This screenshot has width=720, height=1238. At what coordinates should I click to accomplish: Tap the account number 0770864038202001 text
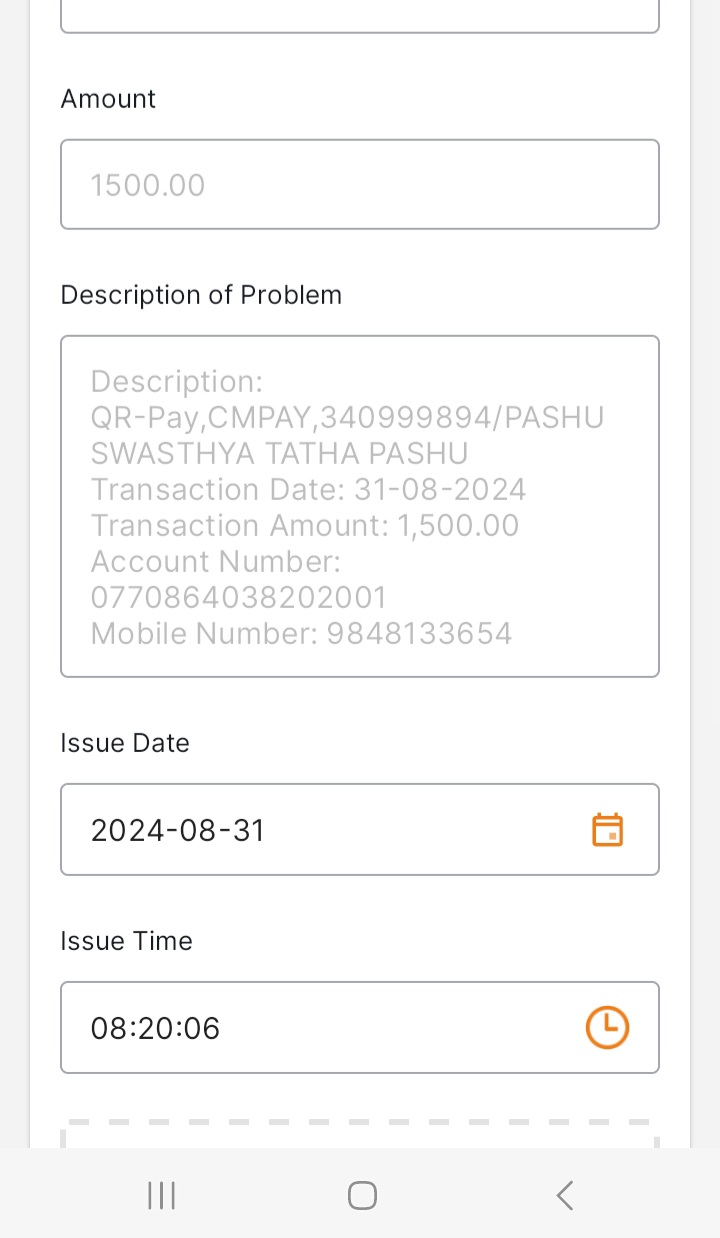point(238,597)
